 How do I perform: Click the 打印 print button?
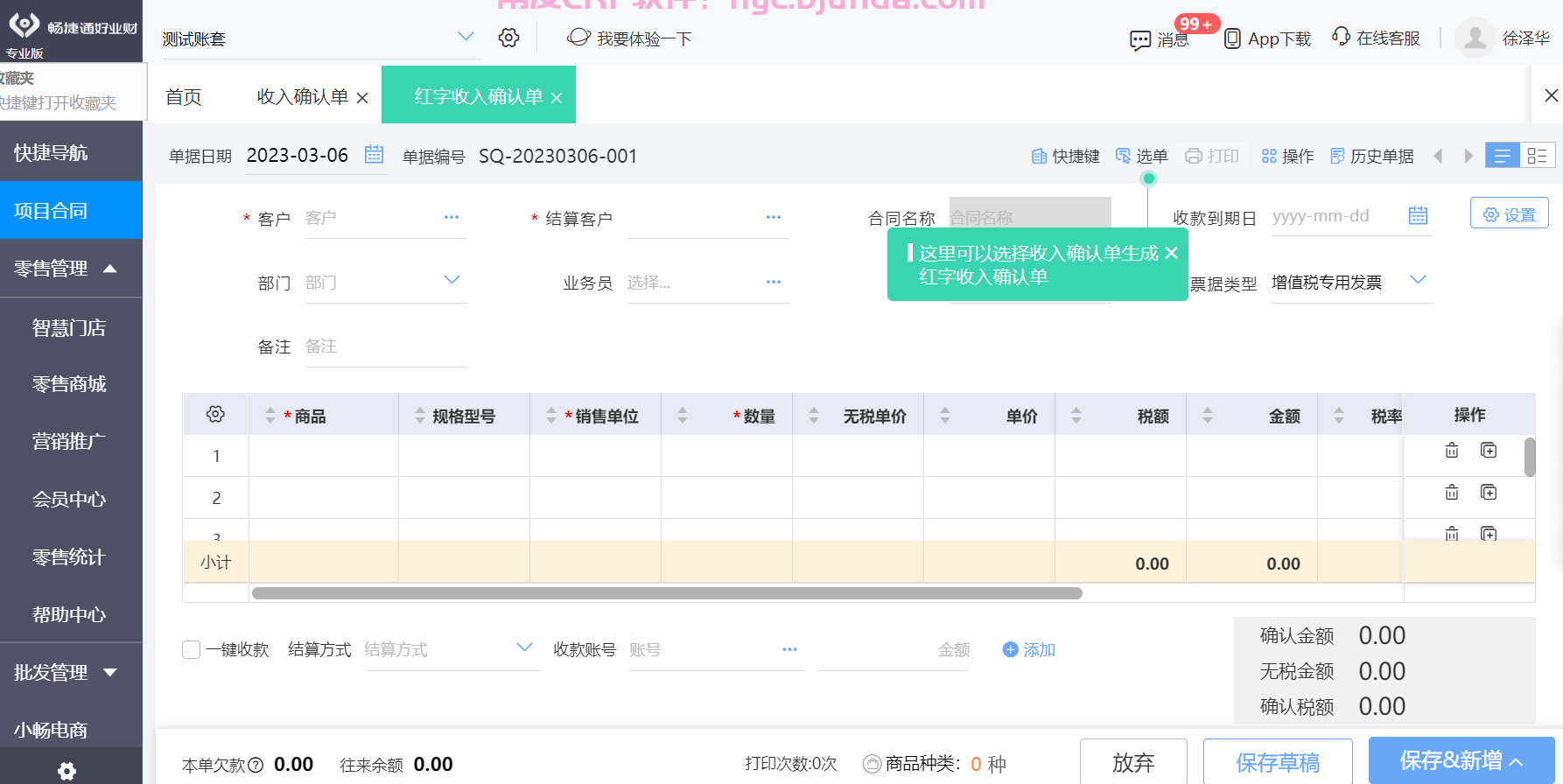[x=1212, y=156]
